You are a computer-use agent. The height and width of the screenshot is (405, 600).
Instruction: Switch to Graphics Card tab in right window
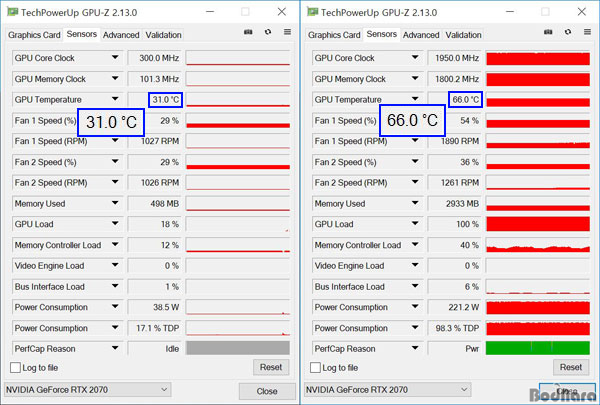(334, 35)
